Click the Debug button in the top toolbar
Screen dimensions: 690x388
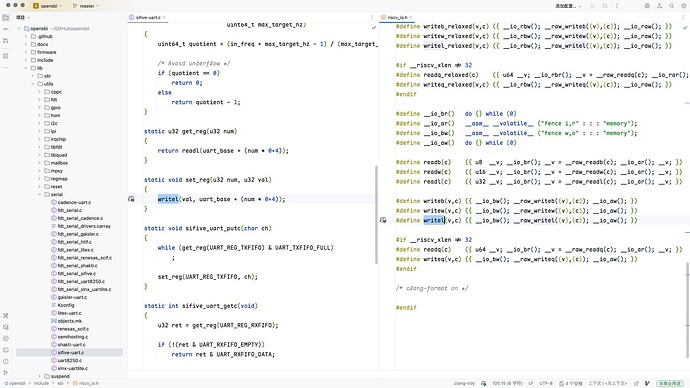click(x=605, y=6)
